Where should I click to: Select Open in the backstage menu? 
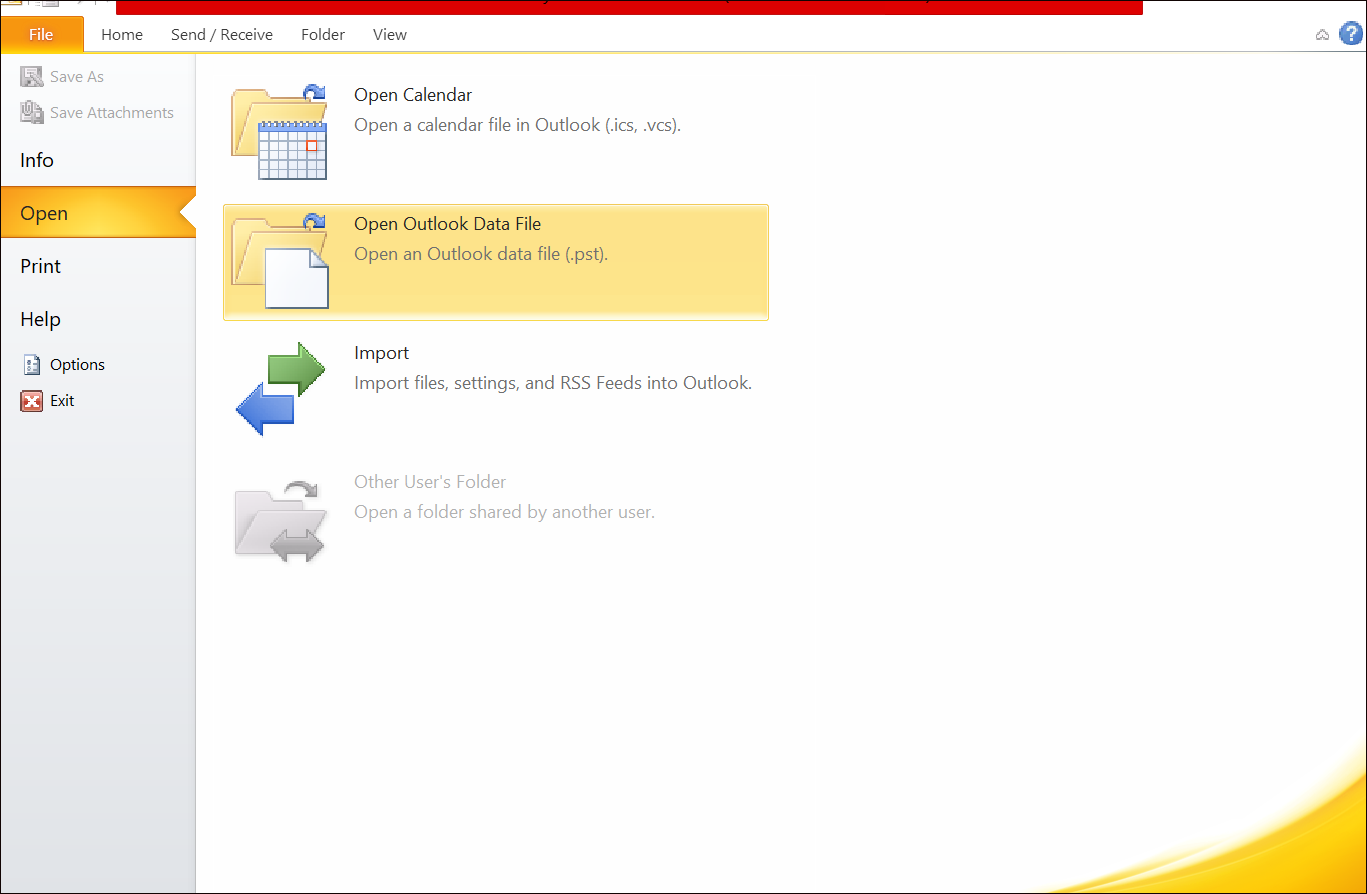pyautogui.click(x=98, y=213)
